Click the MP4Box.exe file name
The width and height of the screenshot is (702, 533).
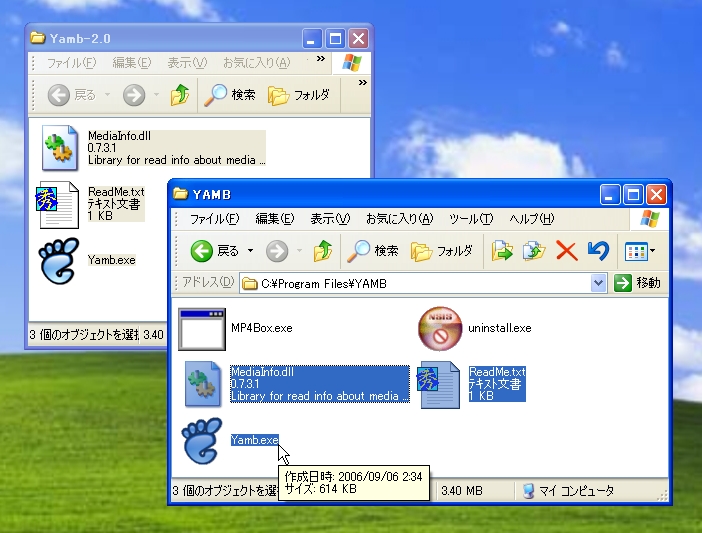261,328
